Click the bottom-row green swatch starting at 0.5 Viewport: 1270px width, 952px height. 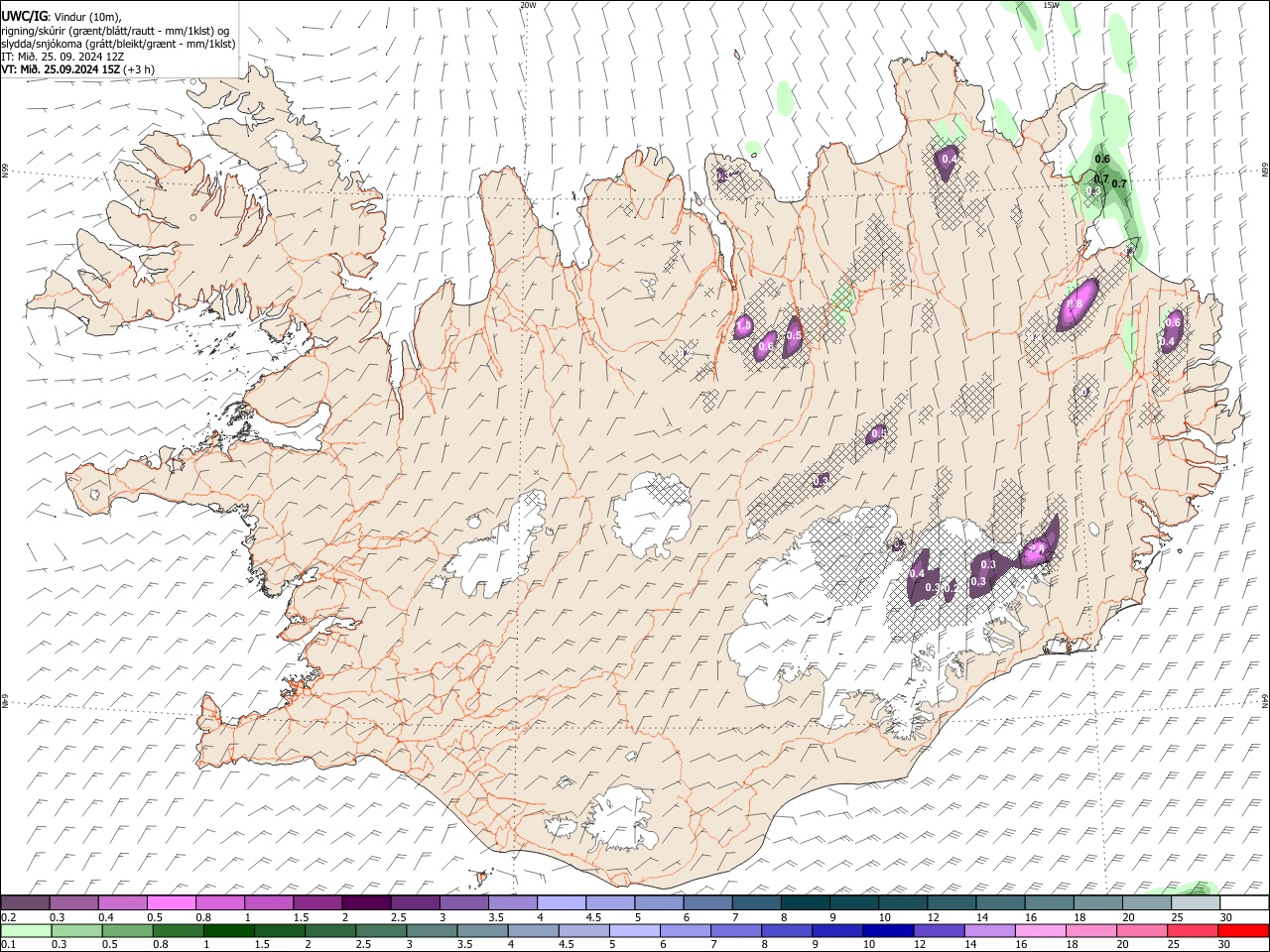point(127,931)
